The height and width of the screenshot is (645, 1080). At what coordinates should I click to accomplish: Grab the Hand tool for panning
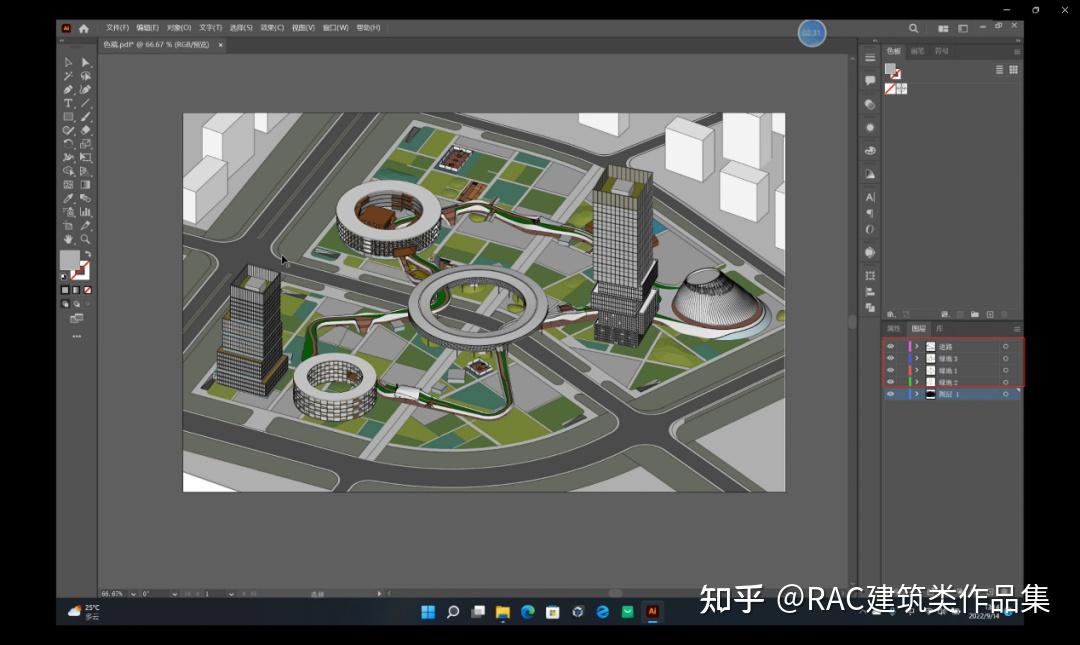(68, 238)
